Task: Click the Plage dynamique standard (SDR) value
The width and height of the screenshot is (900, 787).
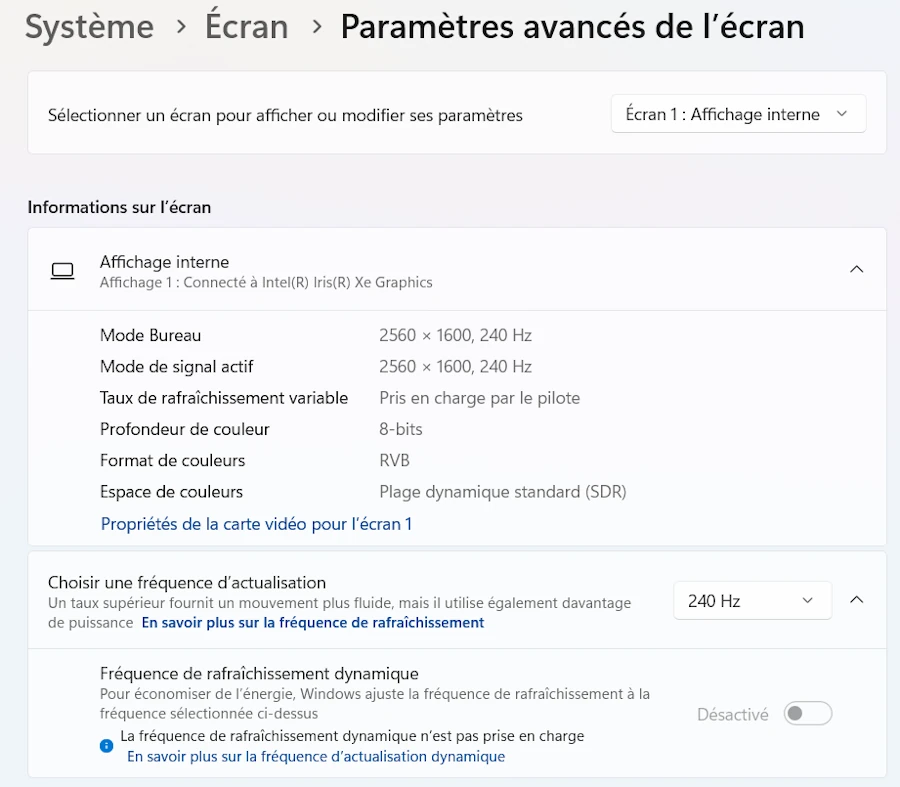Action: click(x=503, y=492)
